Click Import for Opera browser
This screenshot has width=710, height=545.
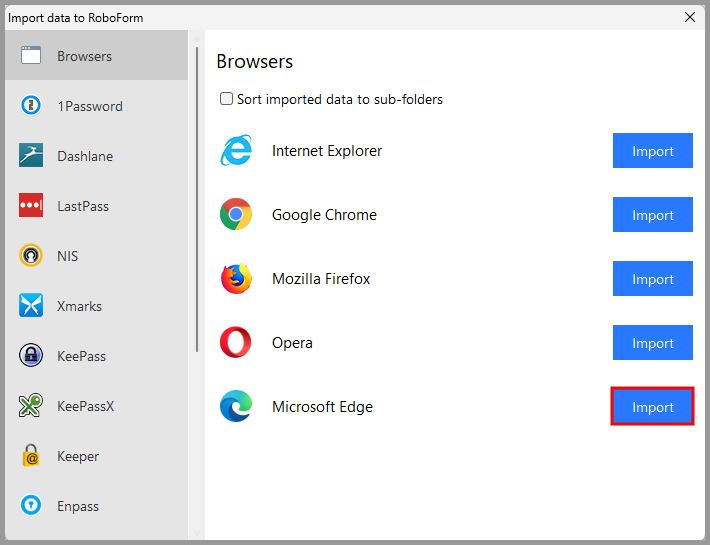pyautogui.click(x=652, y=343)
